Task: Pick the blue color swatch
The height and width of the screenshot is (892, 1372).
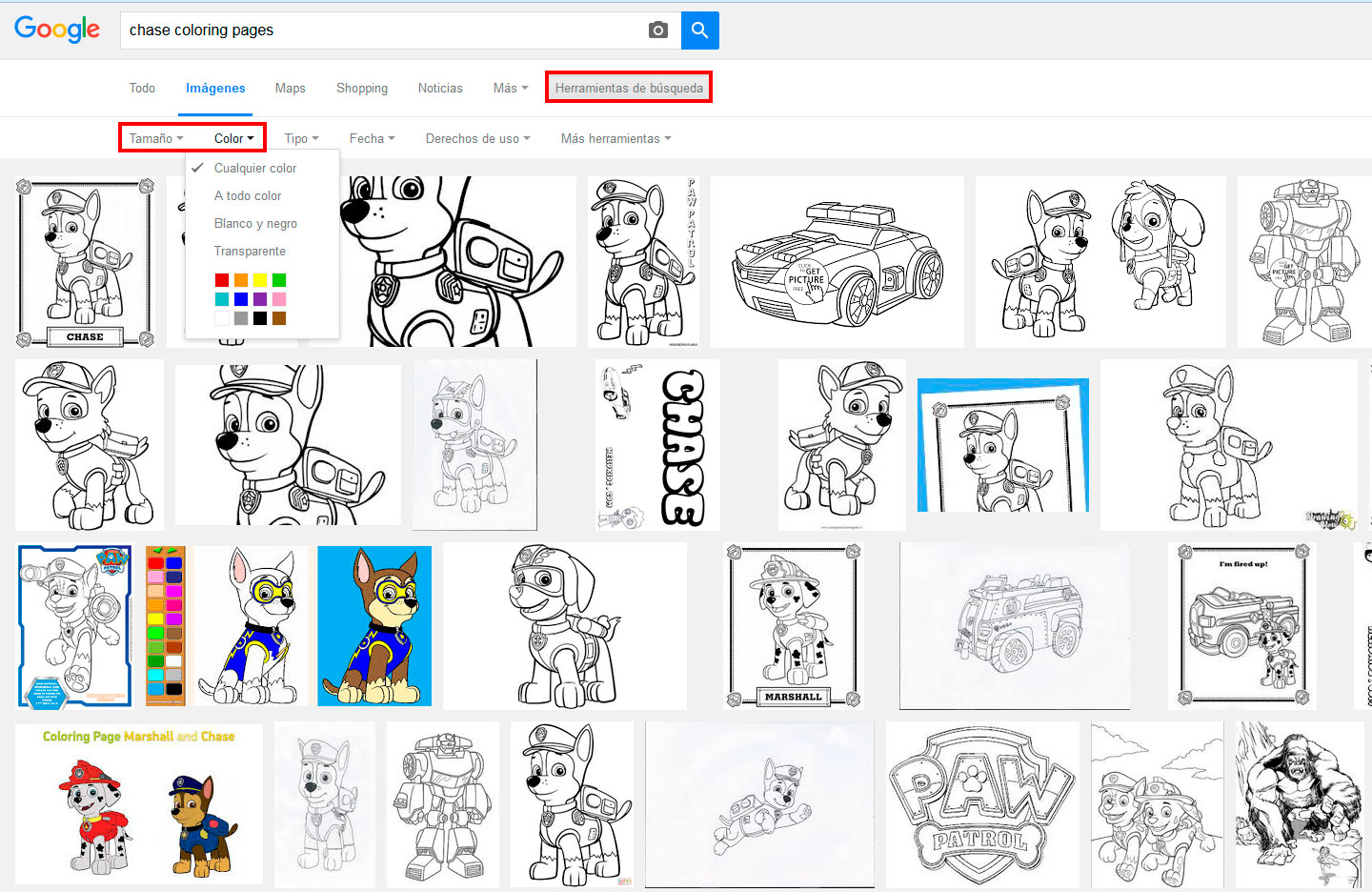Action: [x=241, y=299]
